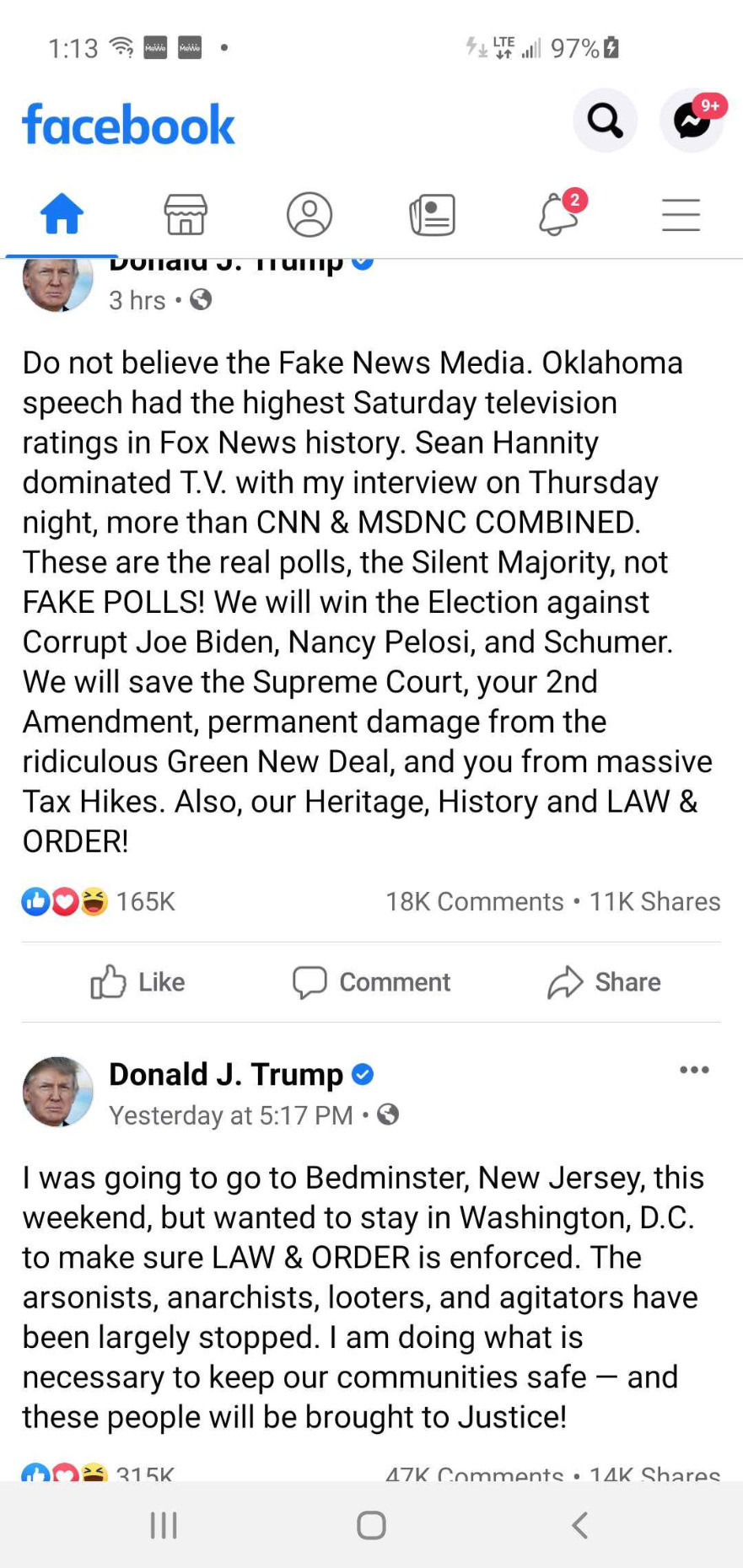The width and height of the screenshot is (743, 1568).
Task: Open profile picture on second post
Action: pyautogui.click(x=57, y=1092)
